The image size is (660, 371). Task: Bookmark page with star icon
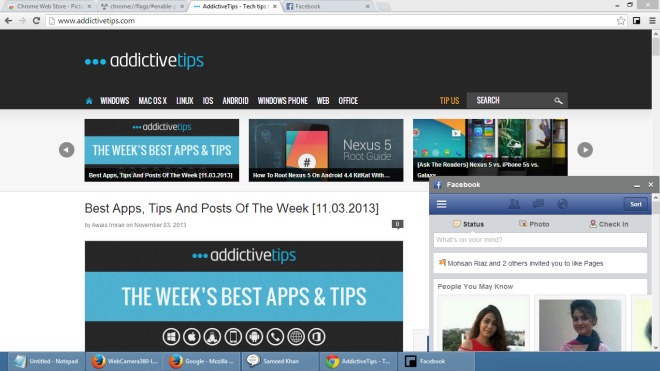(620, 21)
